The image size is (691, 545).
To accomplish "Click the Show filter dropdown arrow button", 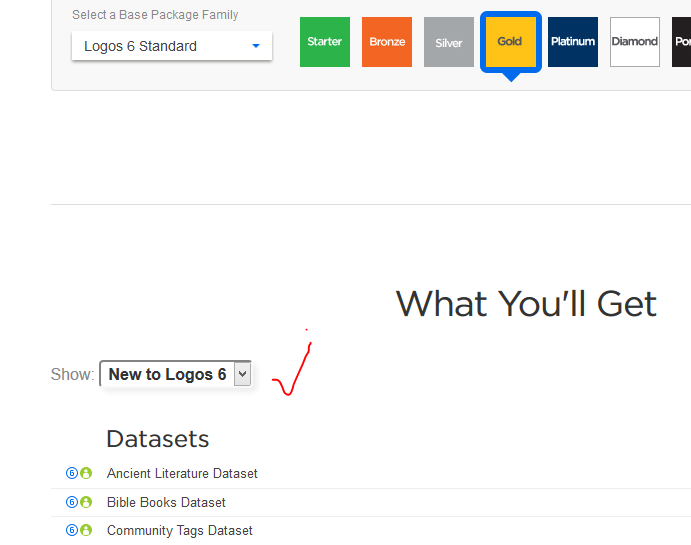I will (x=242, y=374).
